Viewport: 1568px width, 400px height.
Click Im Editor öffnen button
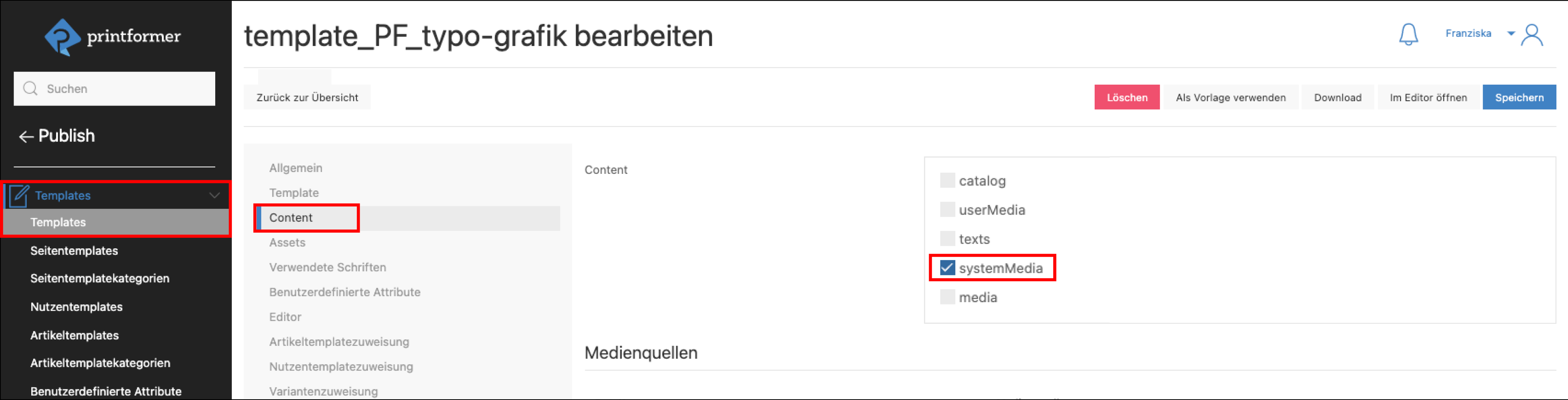pos(1428,97)
